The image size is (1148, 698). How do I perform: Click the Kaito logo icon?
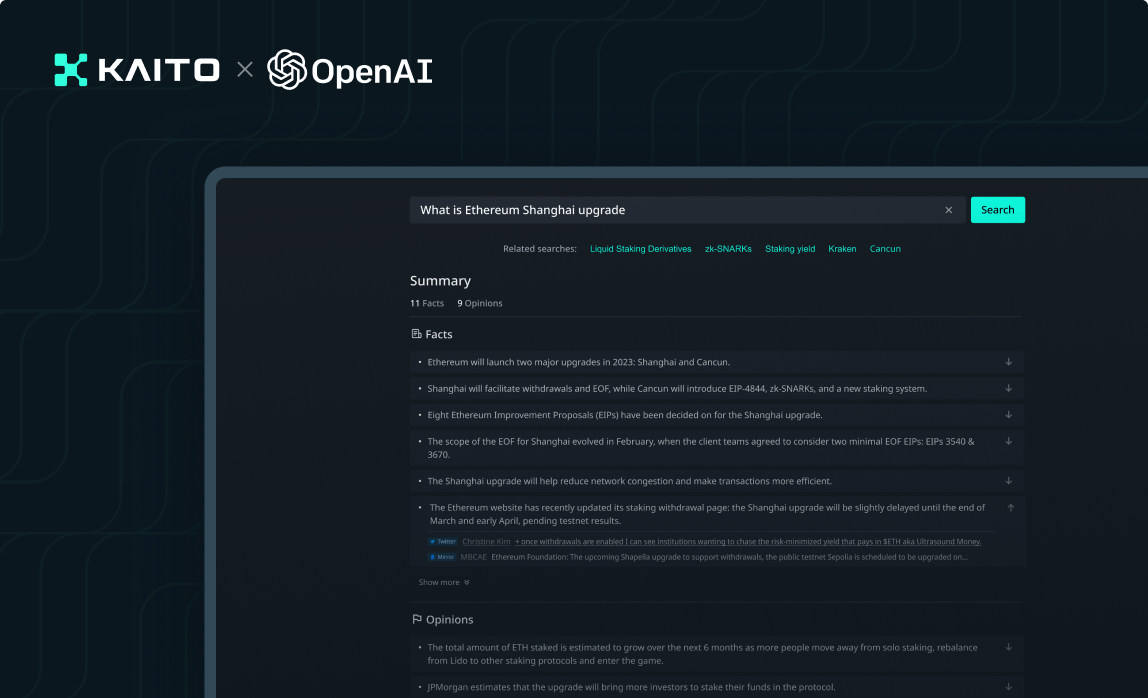click(71, 70)
